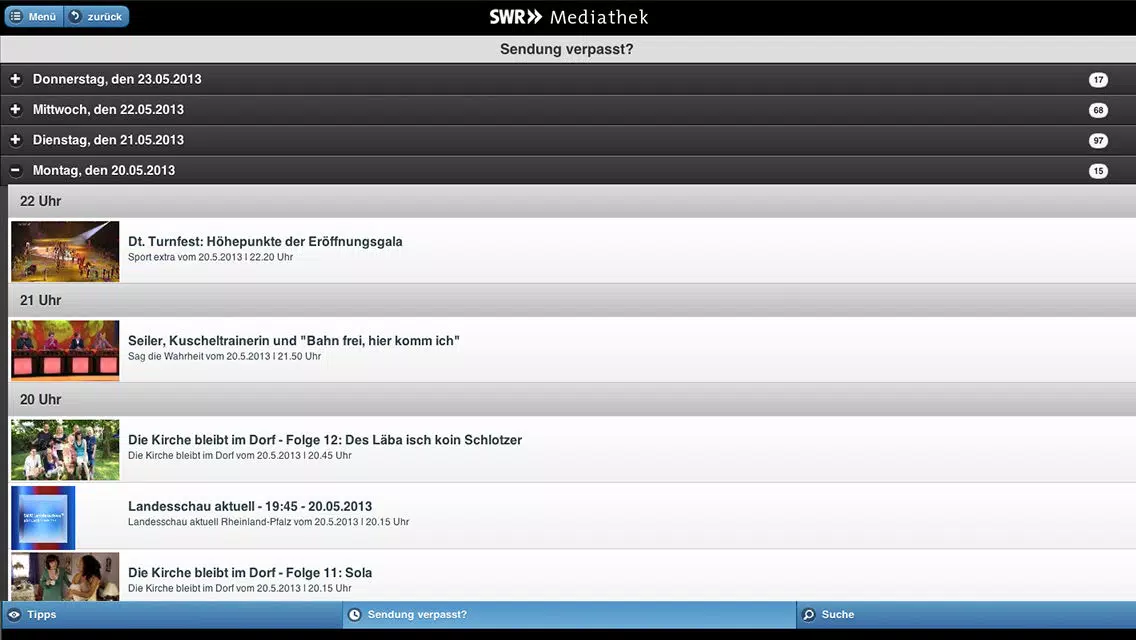Click the SWR Mediathek logo
Viewport: 1136px width, 640px height.
pyautogui.click(x=568, y=17)
